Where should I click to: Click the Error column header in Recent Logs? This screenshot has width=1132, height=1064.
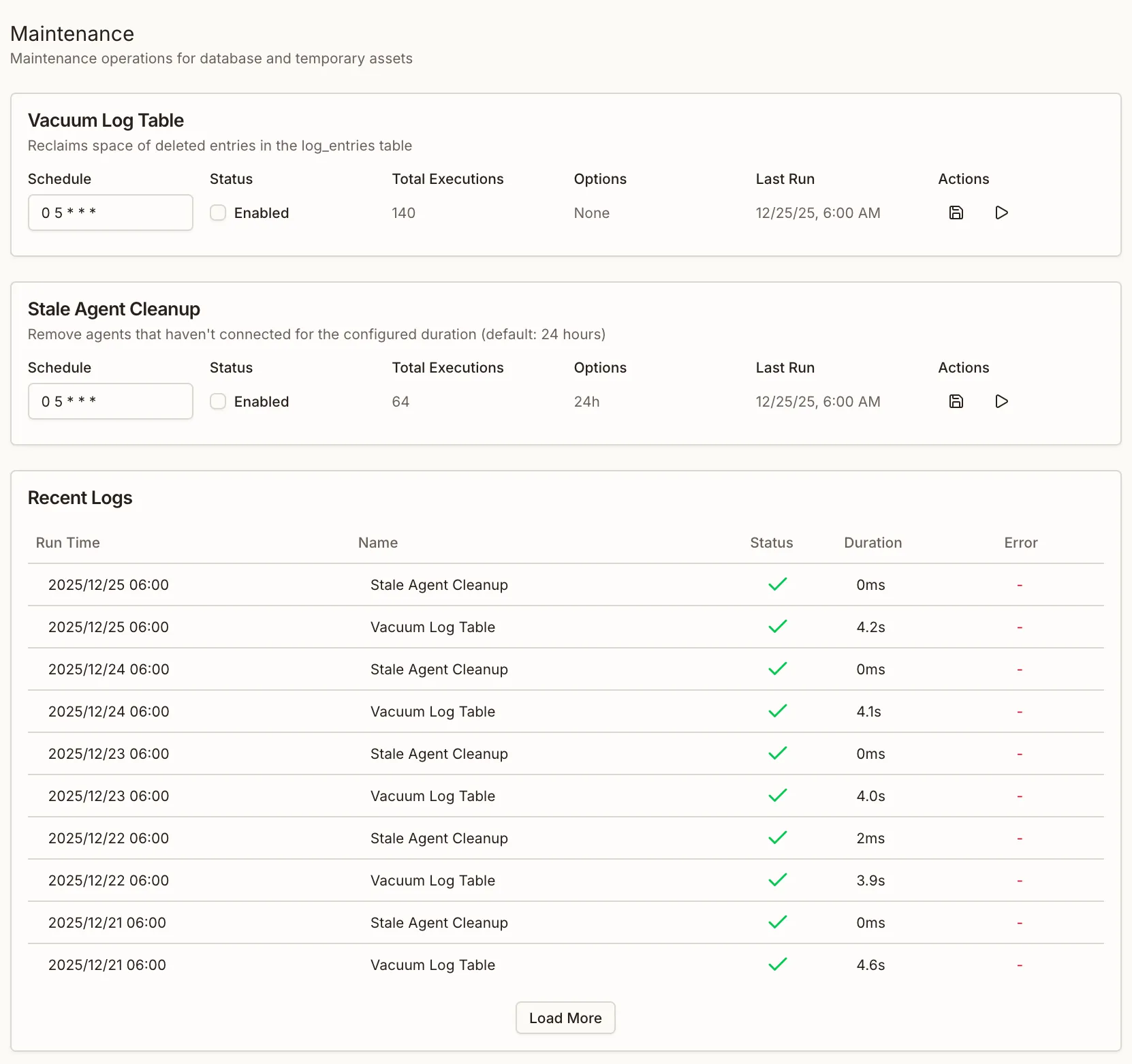pos(1020,543)
